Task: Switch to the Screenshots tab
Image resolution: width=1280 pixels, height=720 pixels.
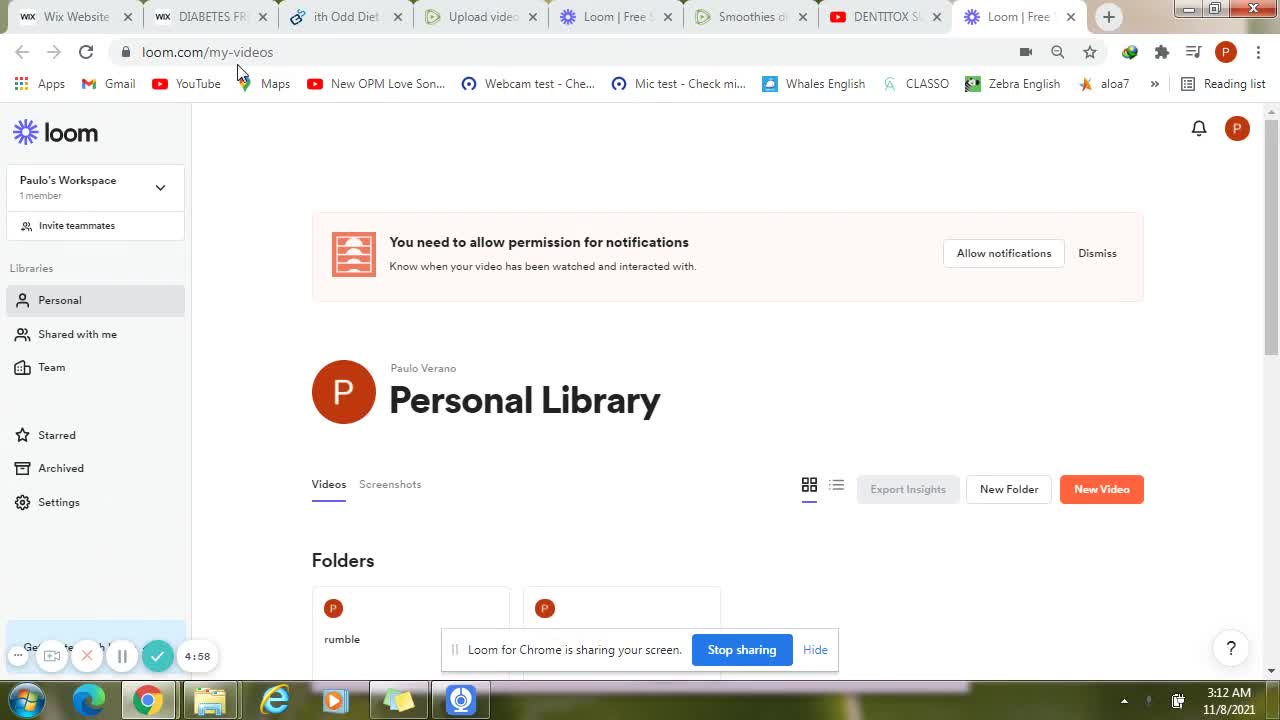Action: coord(390,484)
